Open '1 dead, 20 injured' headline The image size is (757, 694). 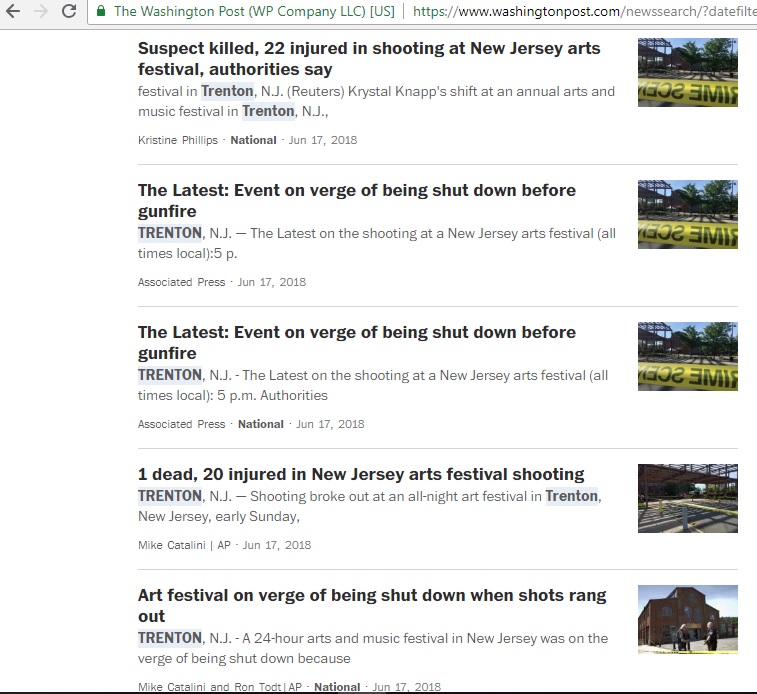(361, 474)
